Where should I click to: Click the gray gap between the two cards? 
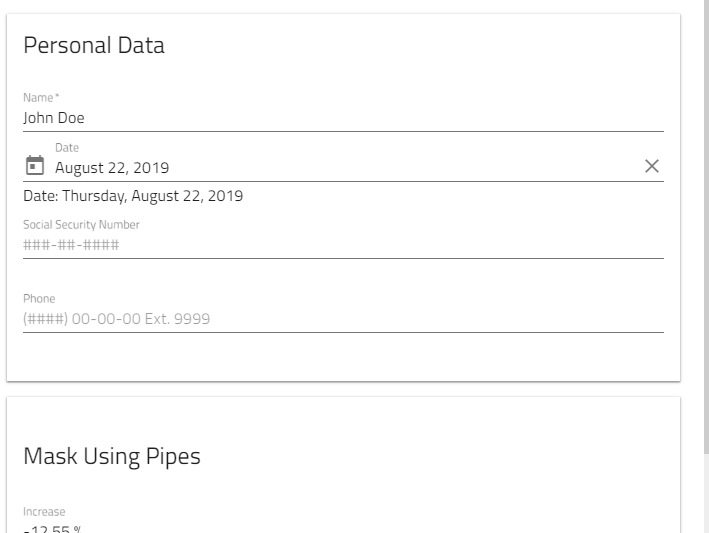click(340, 389)
